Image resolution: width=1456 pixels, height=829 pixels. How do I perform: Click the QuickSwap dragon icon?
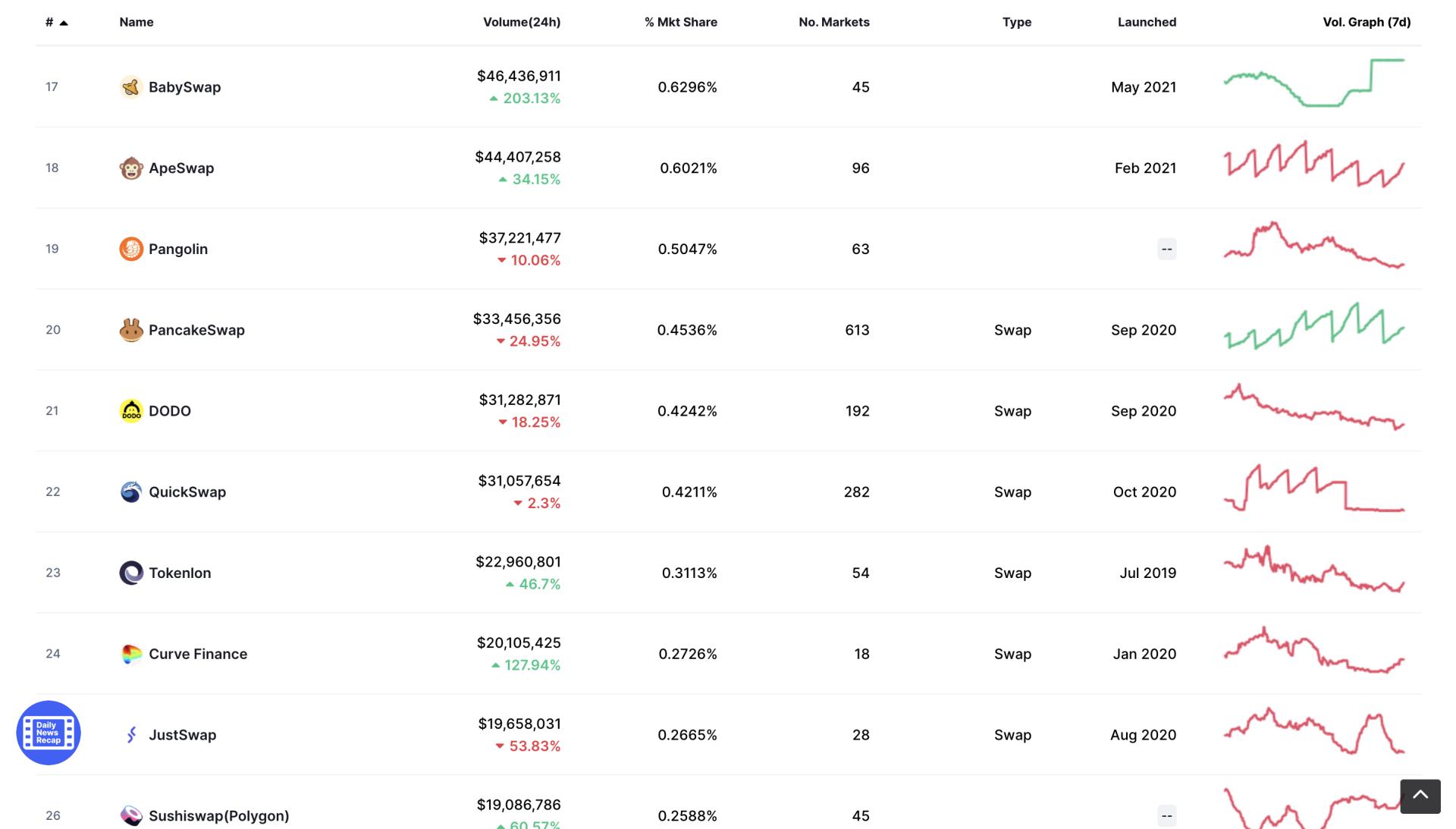point(131,492)
